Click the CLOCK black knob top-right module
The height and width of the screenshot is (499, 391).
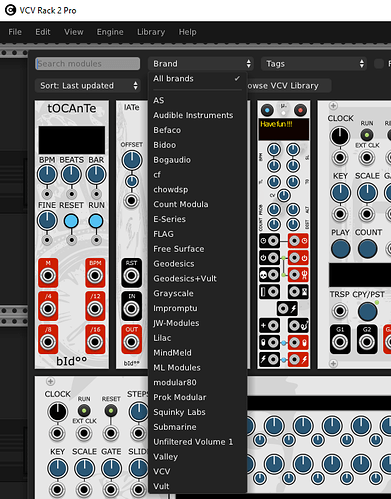click(340, 136)
